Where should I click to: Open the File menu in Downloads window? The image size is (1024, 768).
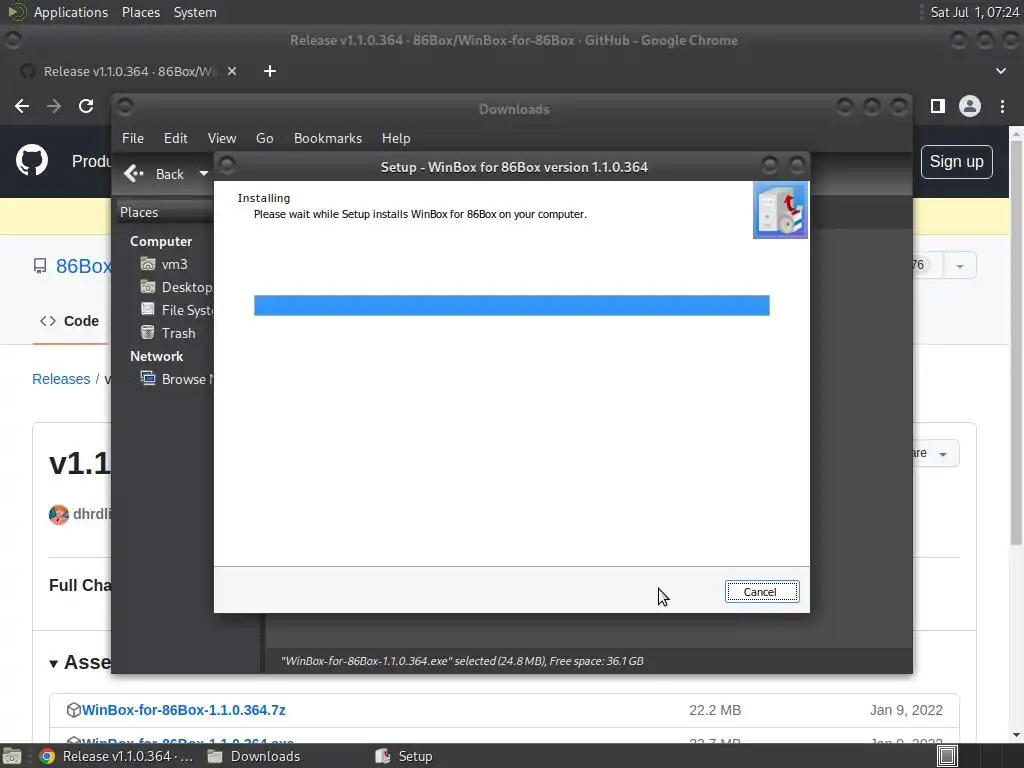(133, 138)
